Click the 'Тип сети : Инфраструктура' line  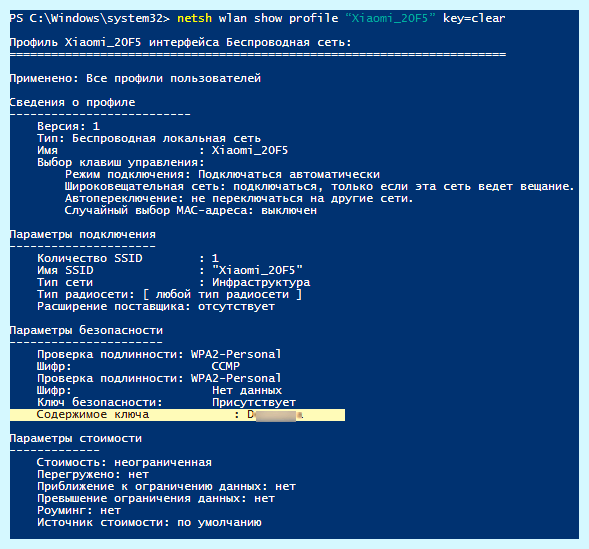pos(174,282)
